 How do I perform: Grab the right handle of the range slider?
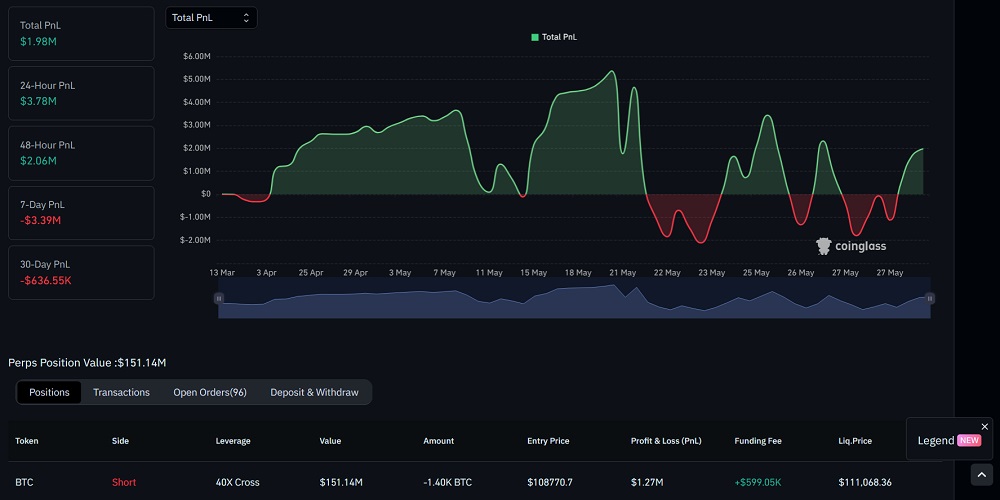(930, 298)
